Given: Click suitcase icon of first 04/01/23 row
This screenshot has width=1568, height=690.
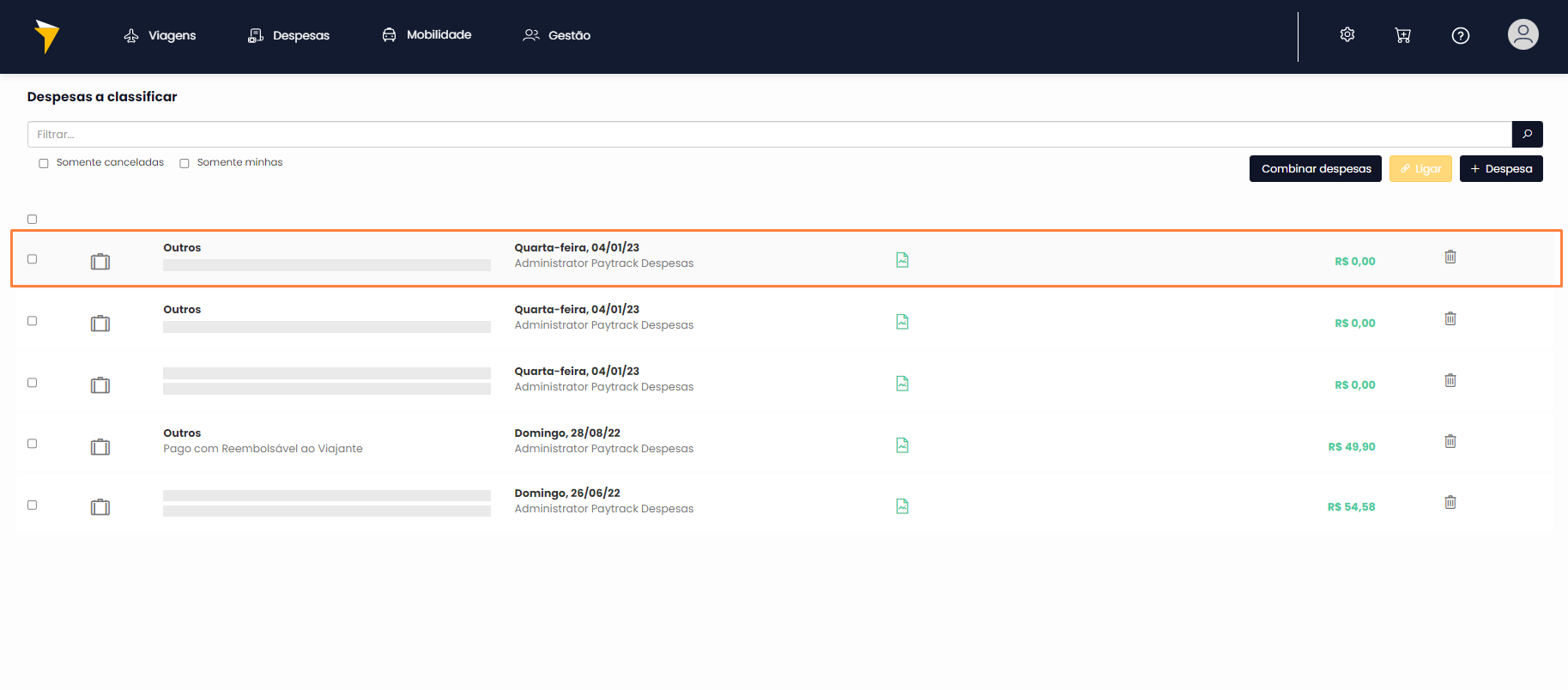Looking at the screenshot, I should pyautogui.click(x=100, y=261).
